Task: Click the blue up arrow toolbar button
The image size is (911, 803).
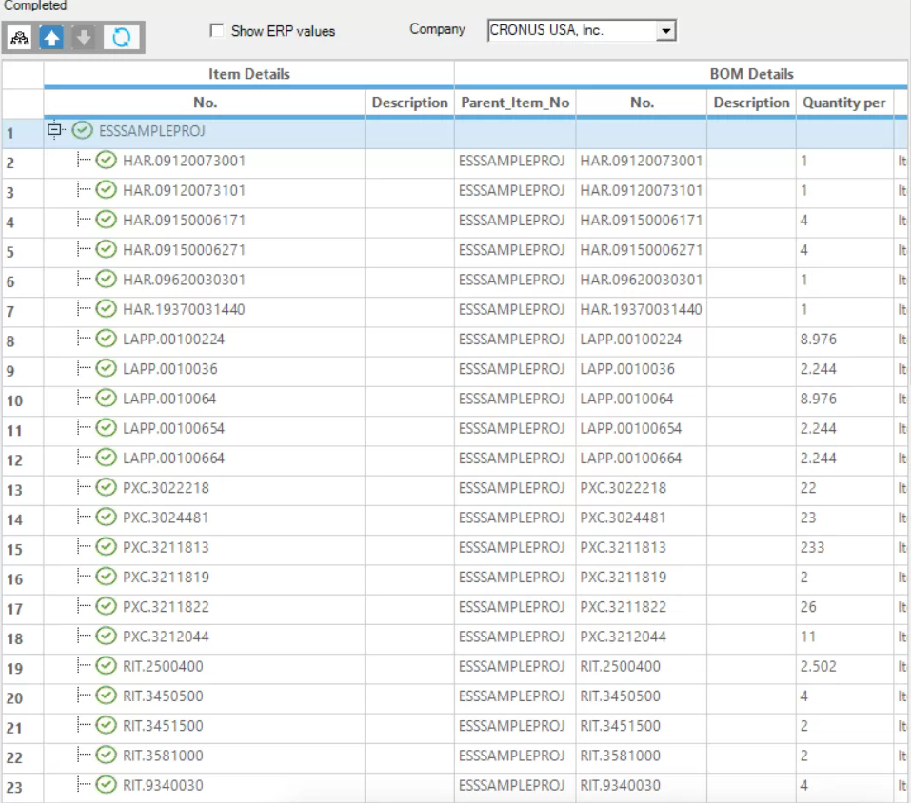Action: pos(52,37)
